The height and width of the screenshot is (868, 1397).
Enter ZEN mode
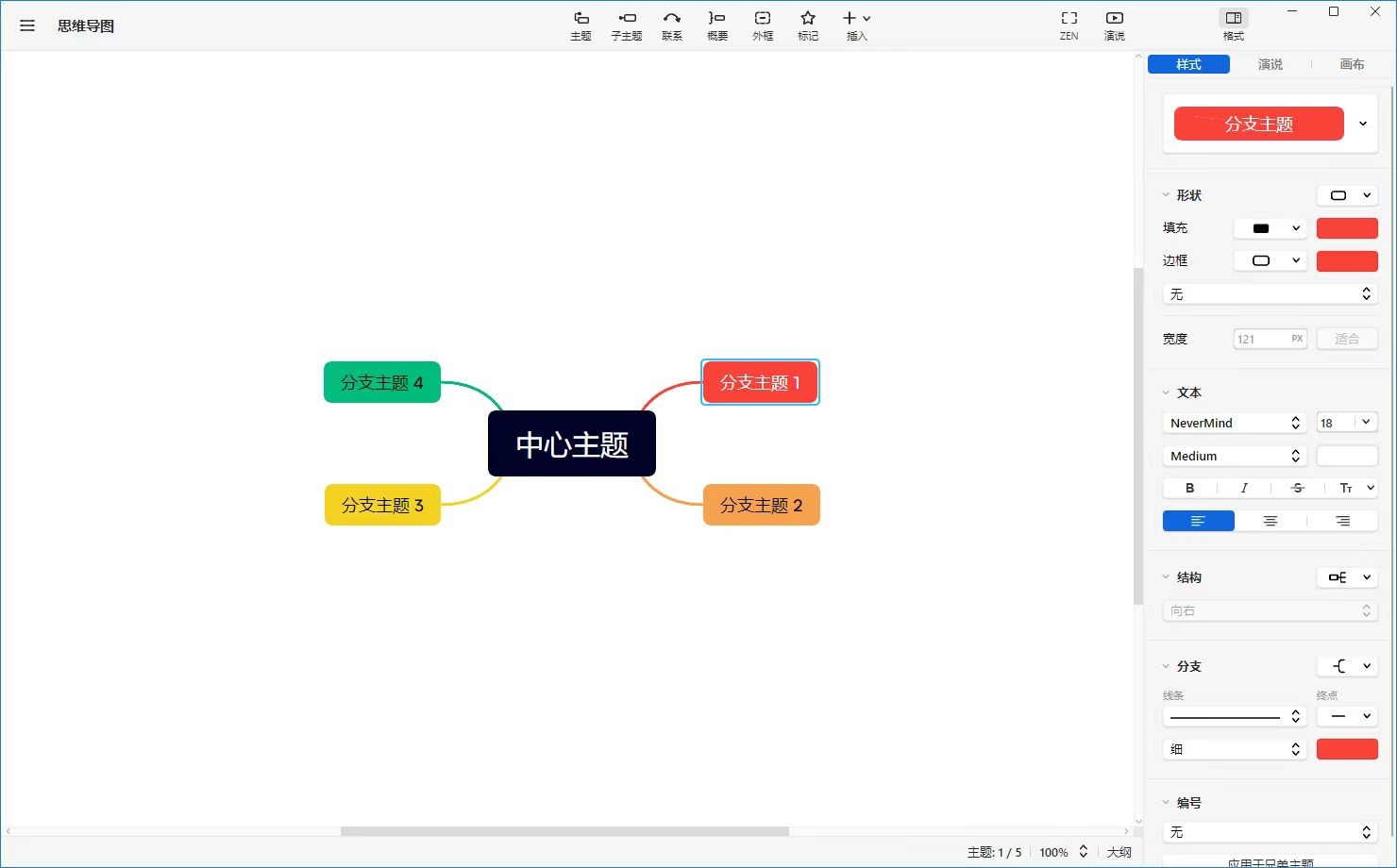[x=1069, y=25]
